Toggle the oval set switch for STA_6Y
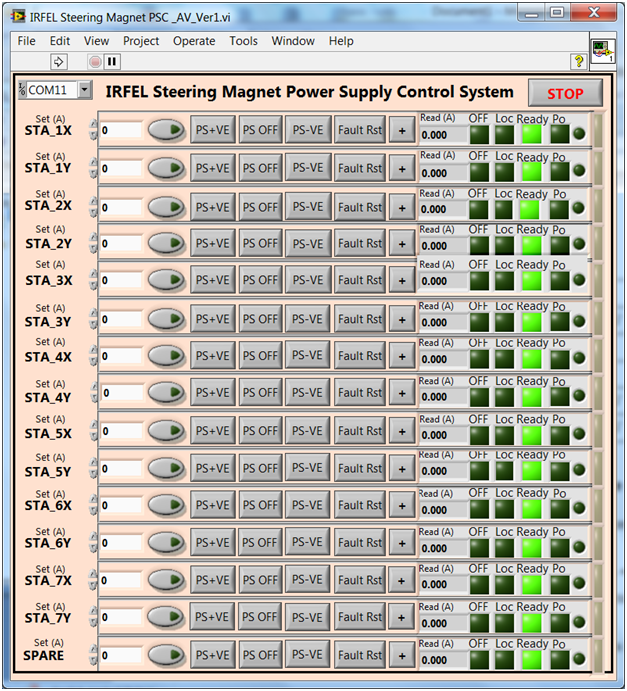627x691 pixels. (x=166, y=543)
